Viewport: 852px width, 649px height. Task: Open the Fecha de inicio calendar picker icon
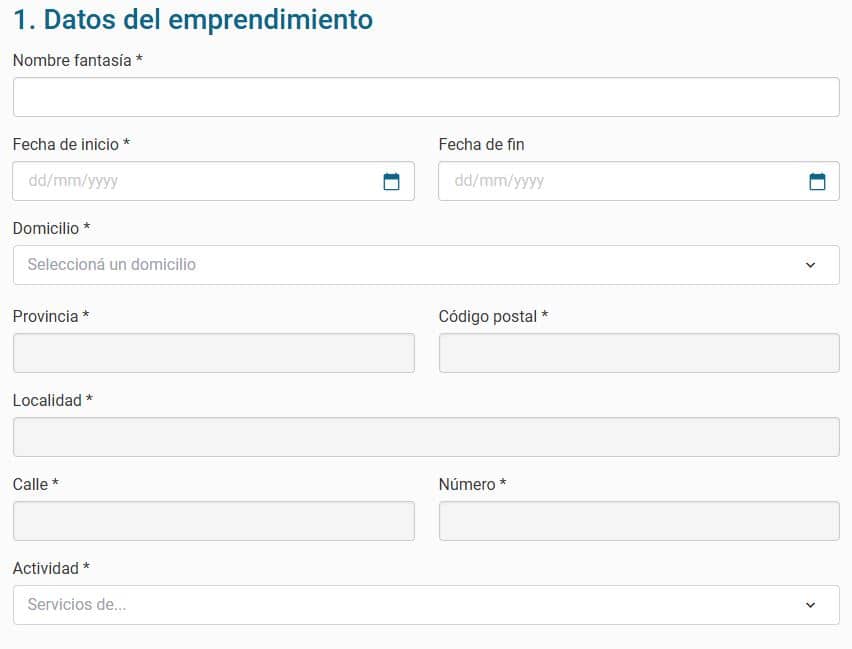click(x=391, y=181)
